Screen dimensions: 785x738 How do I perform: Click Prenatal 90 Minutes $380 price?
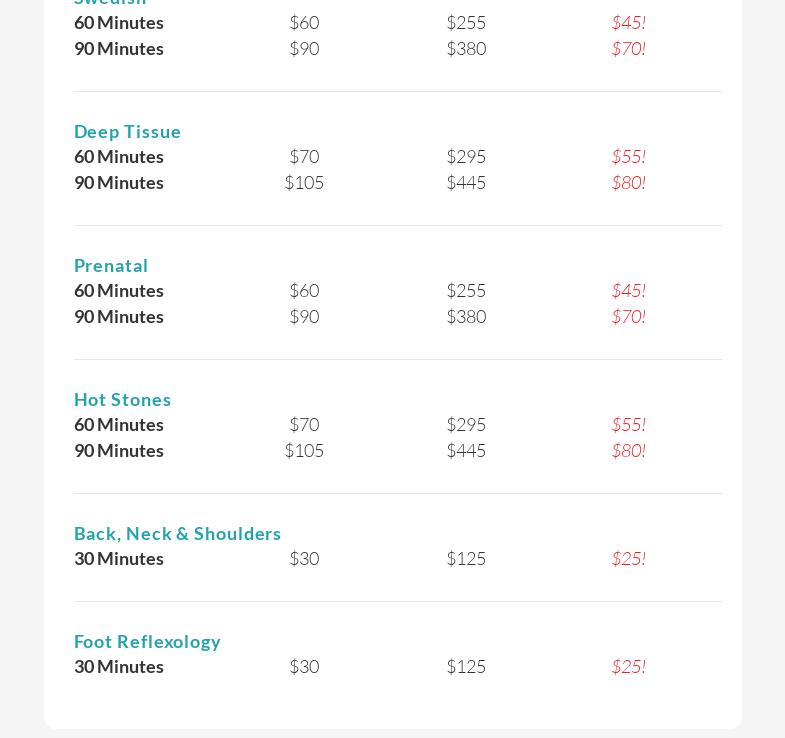pos(466,316)
